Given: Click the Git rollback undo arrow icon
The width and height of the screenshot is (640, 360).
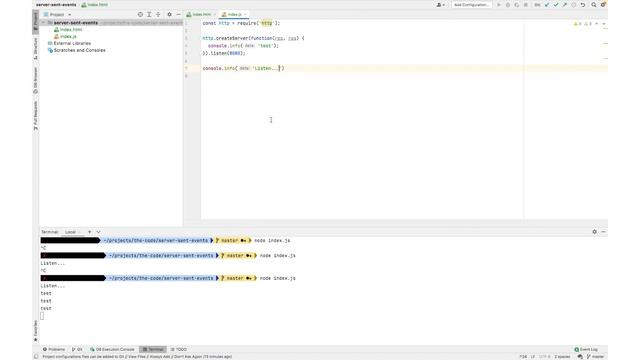Looking at the screenshot, I should 583,5.
